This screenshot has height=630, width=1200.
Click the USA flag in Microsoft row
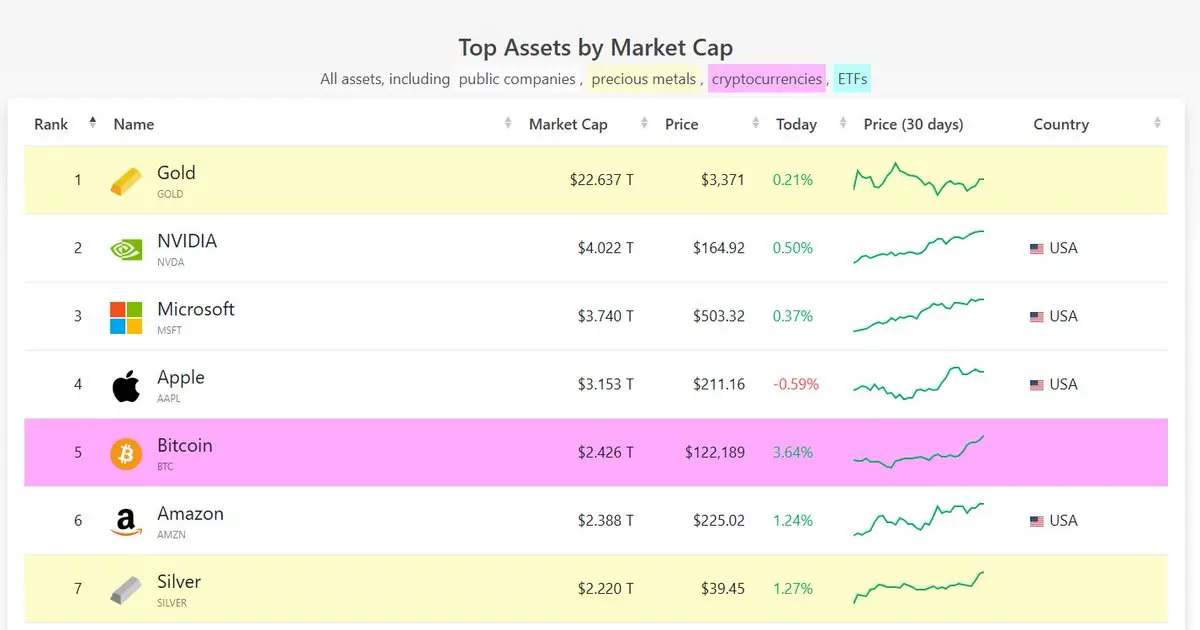[x=1037, y=316]
